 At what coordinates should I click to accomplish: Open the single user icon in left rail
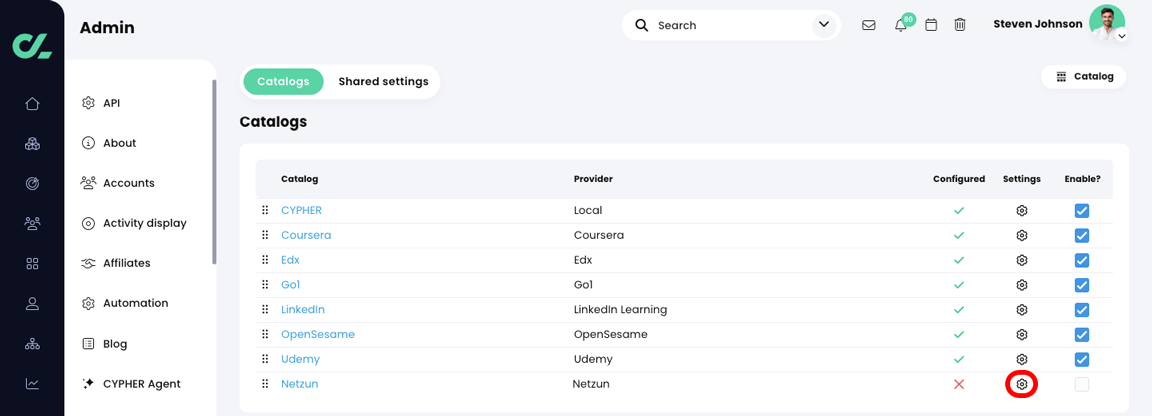(x=32, y=303)
